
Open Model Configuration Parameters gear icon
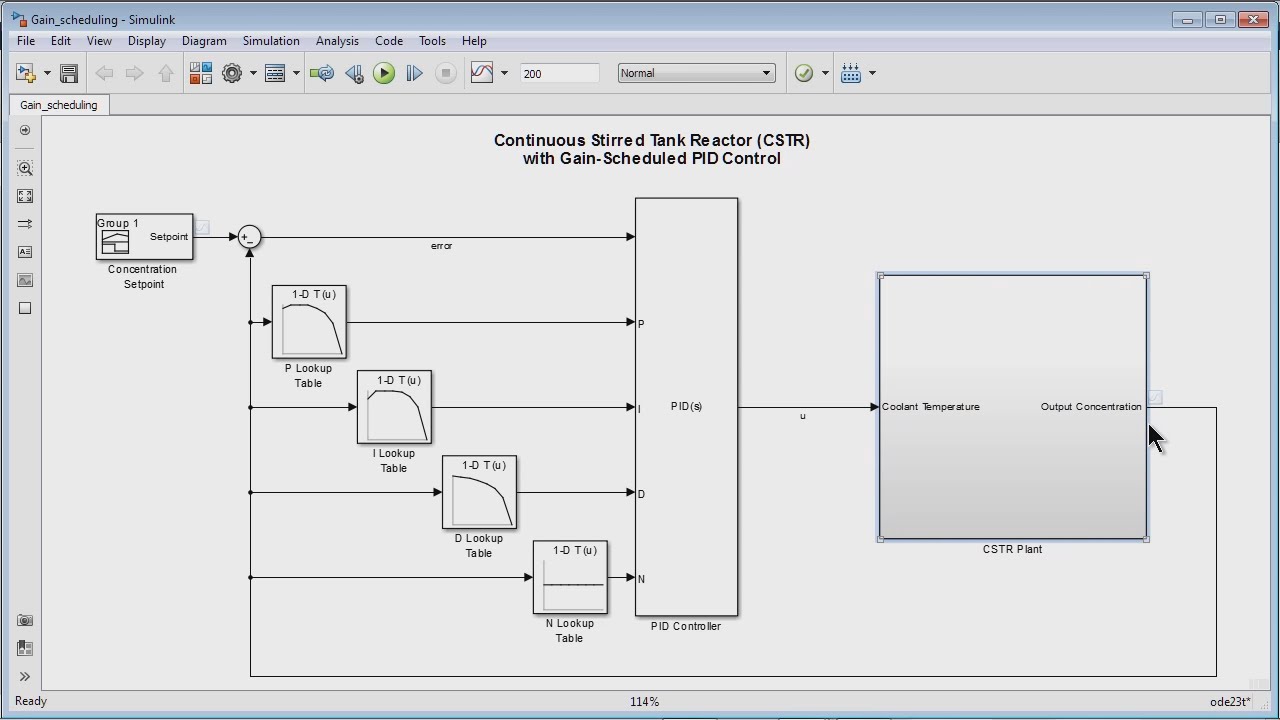pos(232,73)
